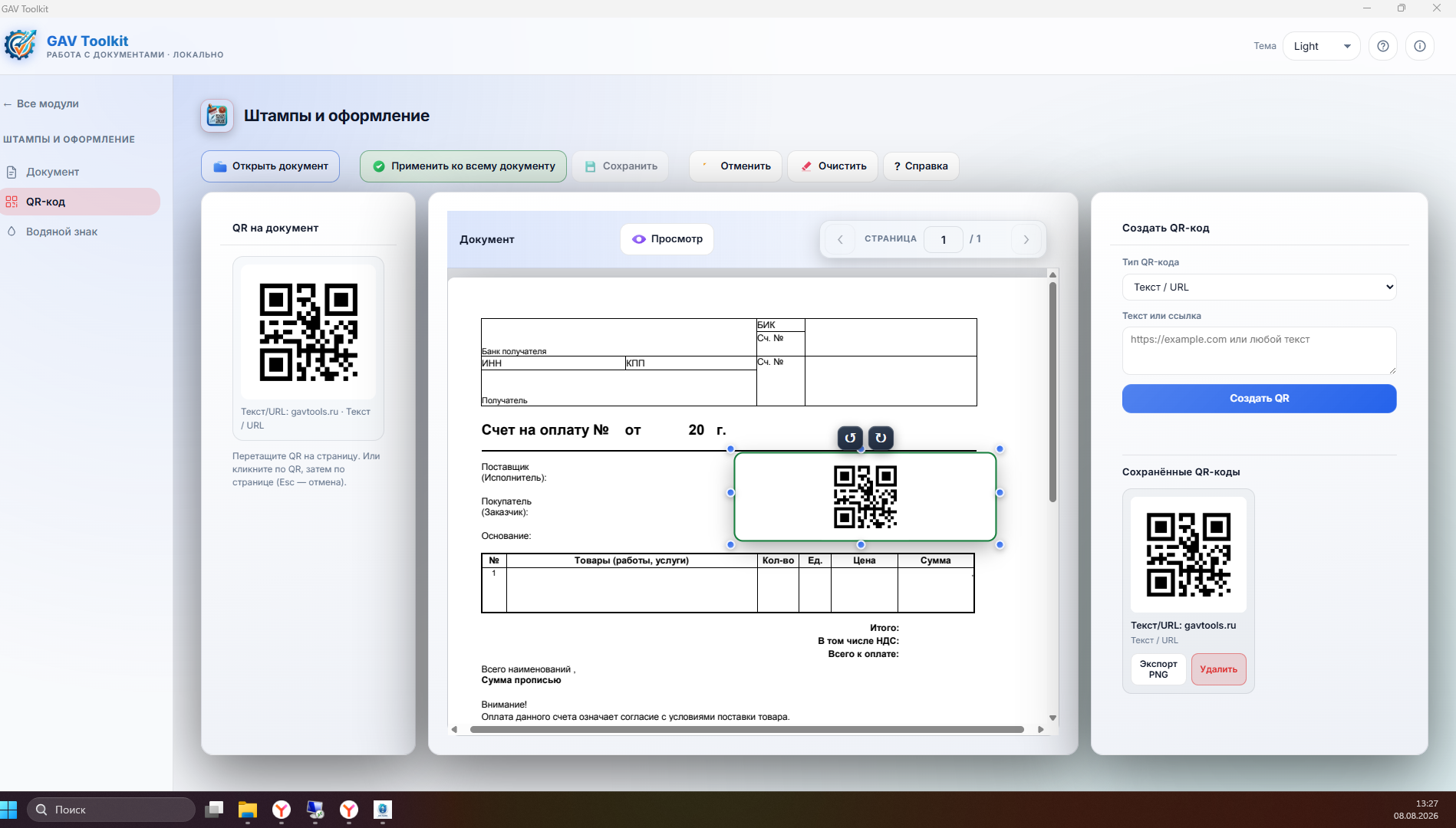
Task: Click the 'Текст/URL: gavtools.ru' saved label
Action: tap(1184, 626)
